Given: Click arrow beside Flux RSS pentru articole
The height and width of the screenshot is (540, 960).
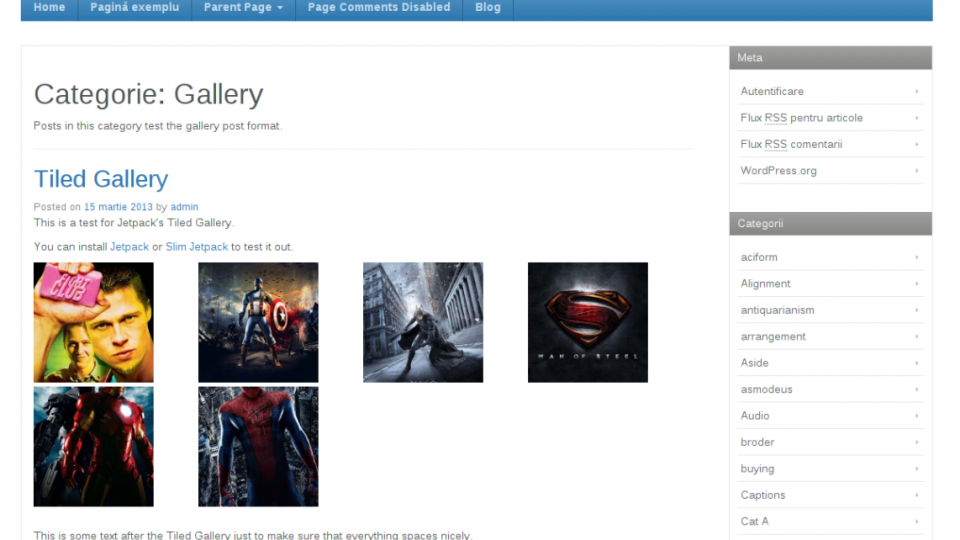Looking at the screenshot, I should (917, 118).
